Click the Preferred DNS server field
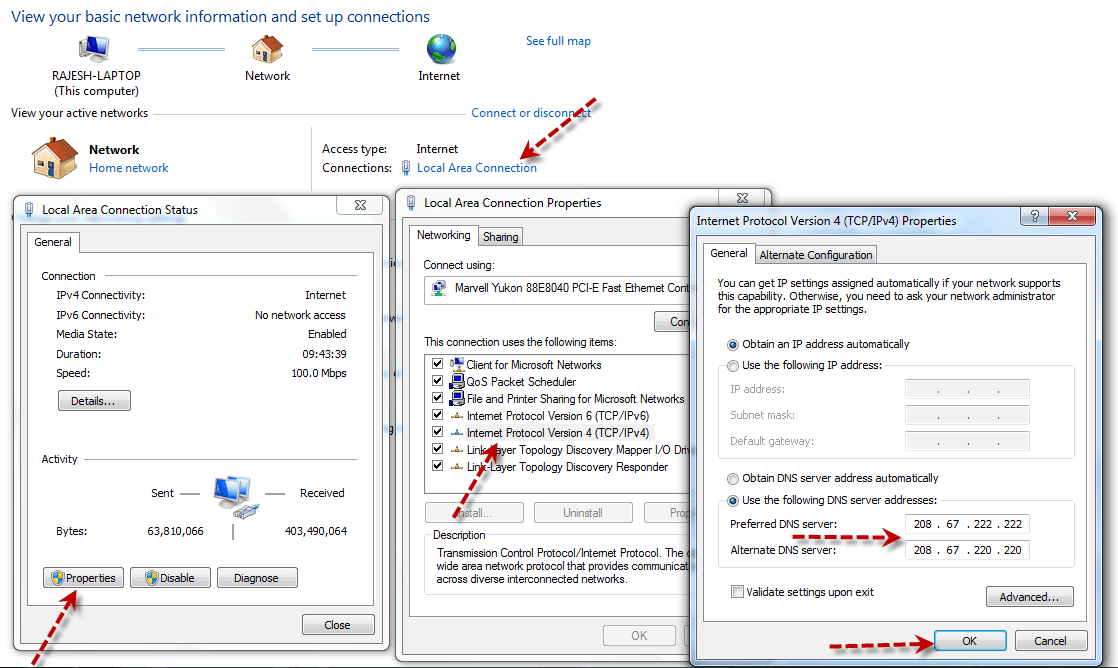 967,524
